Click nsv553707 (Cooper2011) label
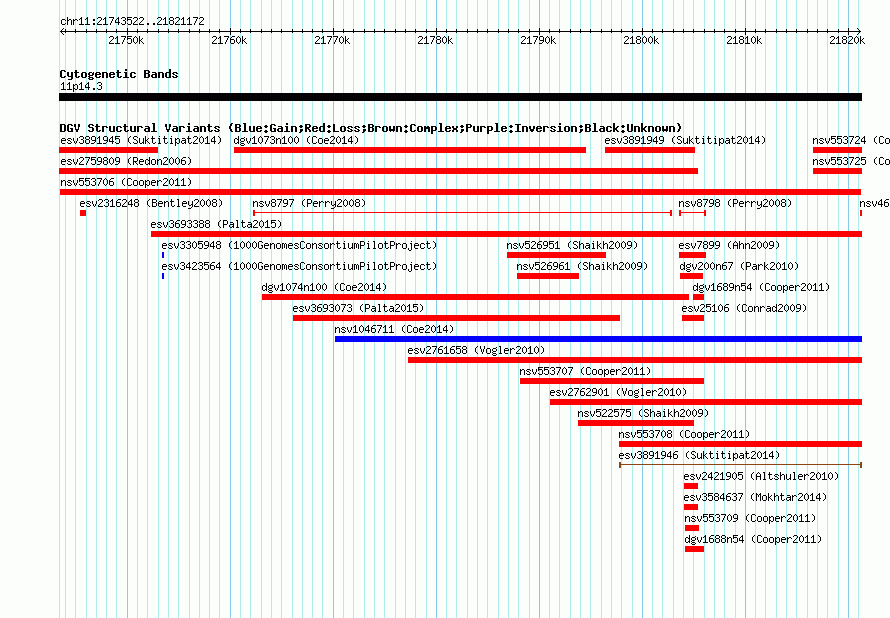Screen dimensions: 890x618 click(x=585, y=371)
